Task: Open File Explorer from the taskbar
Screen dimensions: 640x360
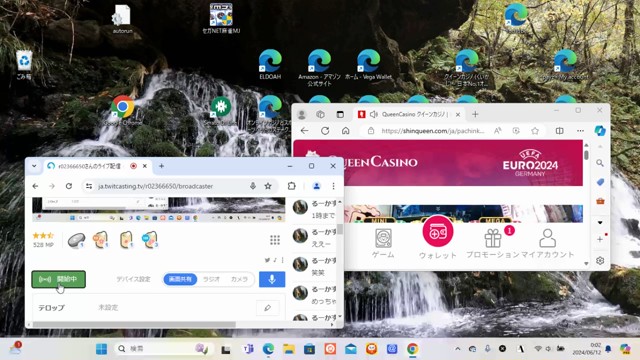Action: (x=289, y=349)
